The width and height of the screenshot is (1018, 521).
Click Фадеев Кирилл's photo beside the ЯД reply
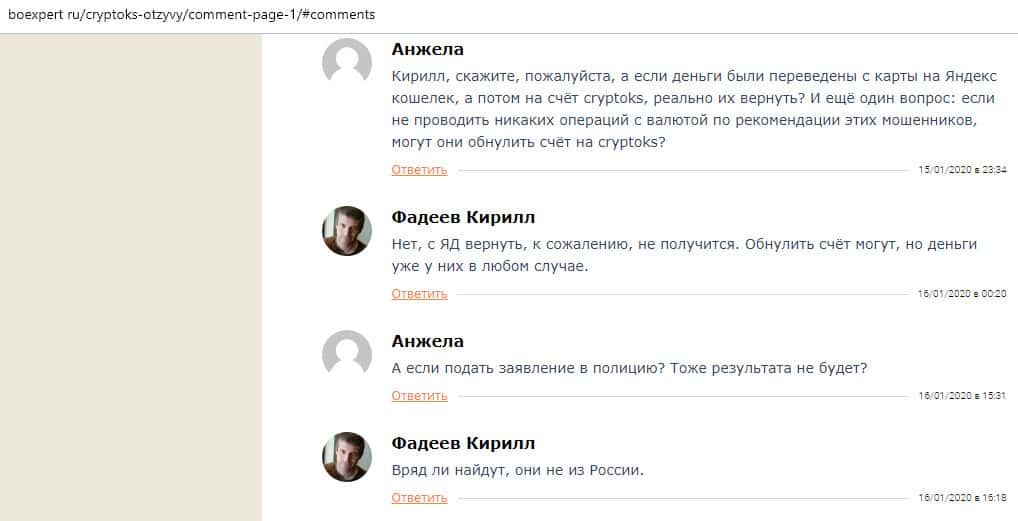click(347, 231)
